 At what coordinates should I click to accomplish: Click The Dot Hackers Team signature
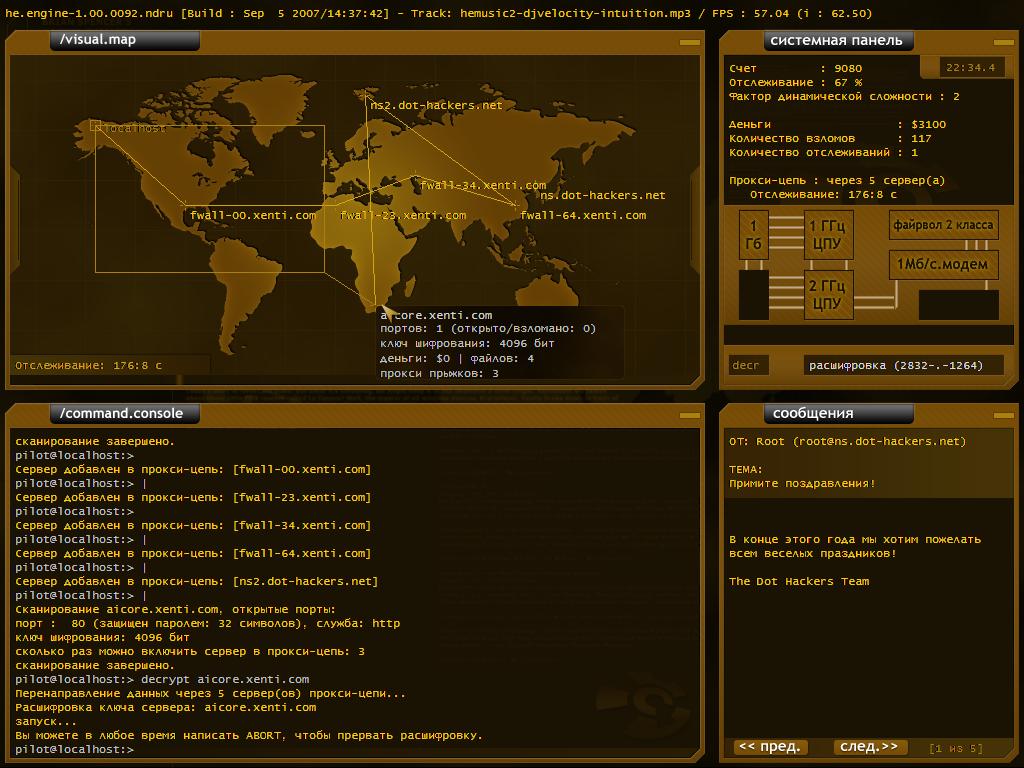pyautogui.click(x=799, y=581)
